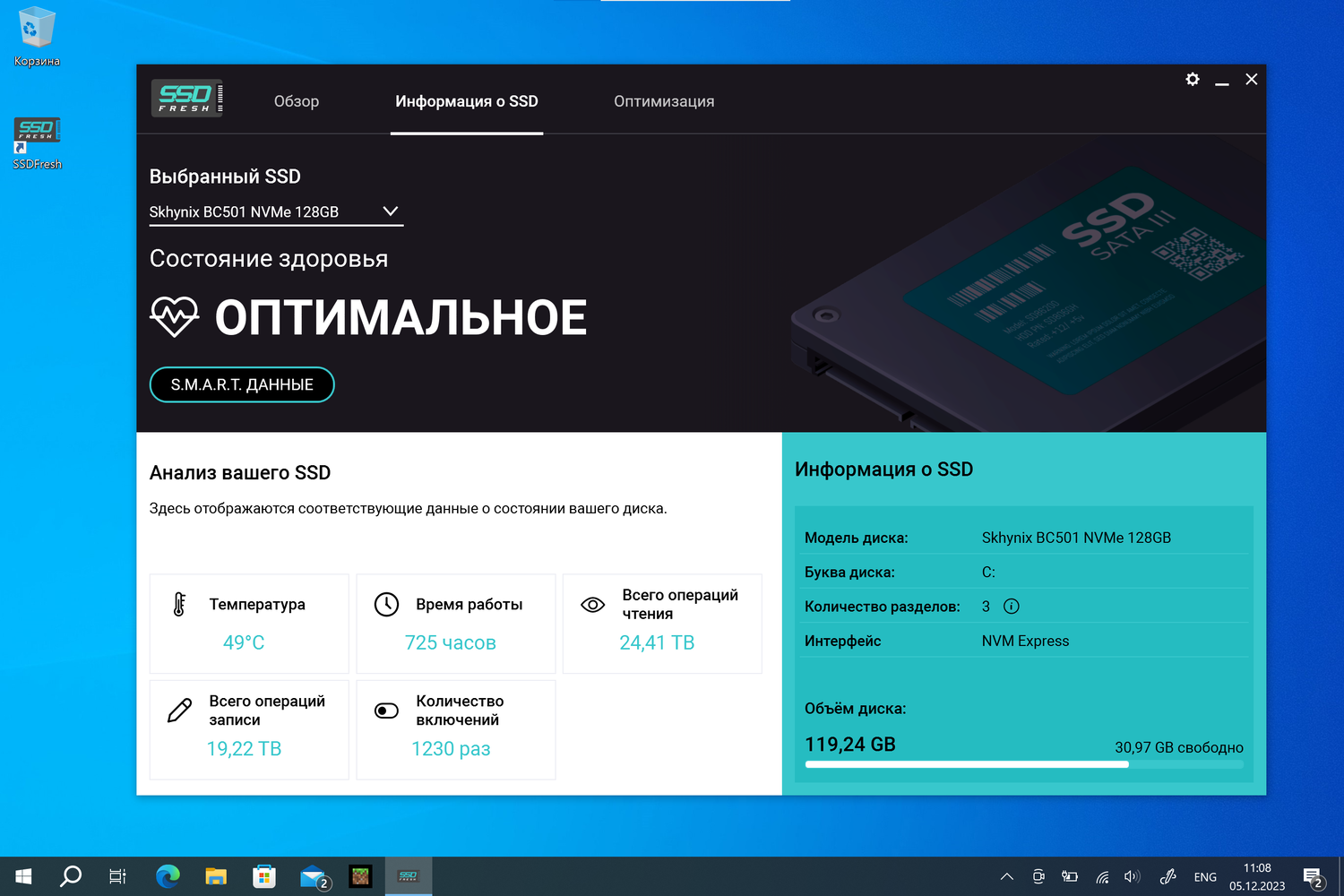Viewport: 1344px width, 896px height.
Task: Click the Буква диска label
Action: 849,573
